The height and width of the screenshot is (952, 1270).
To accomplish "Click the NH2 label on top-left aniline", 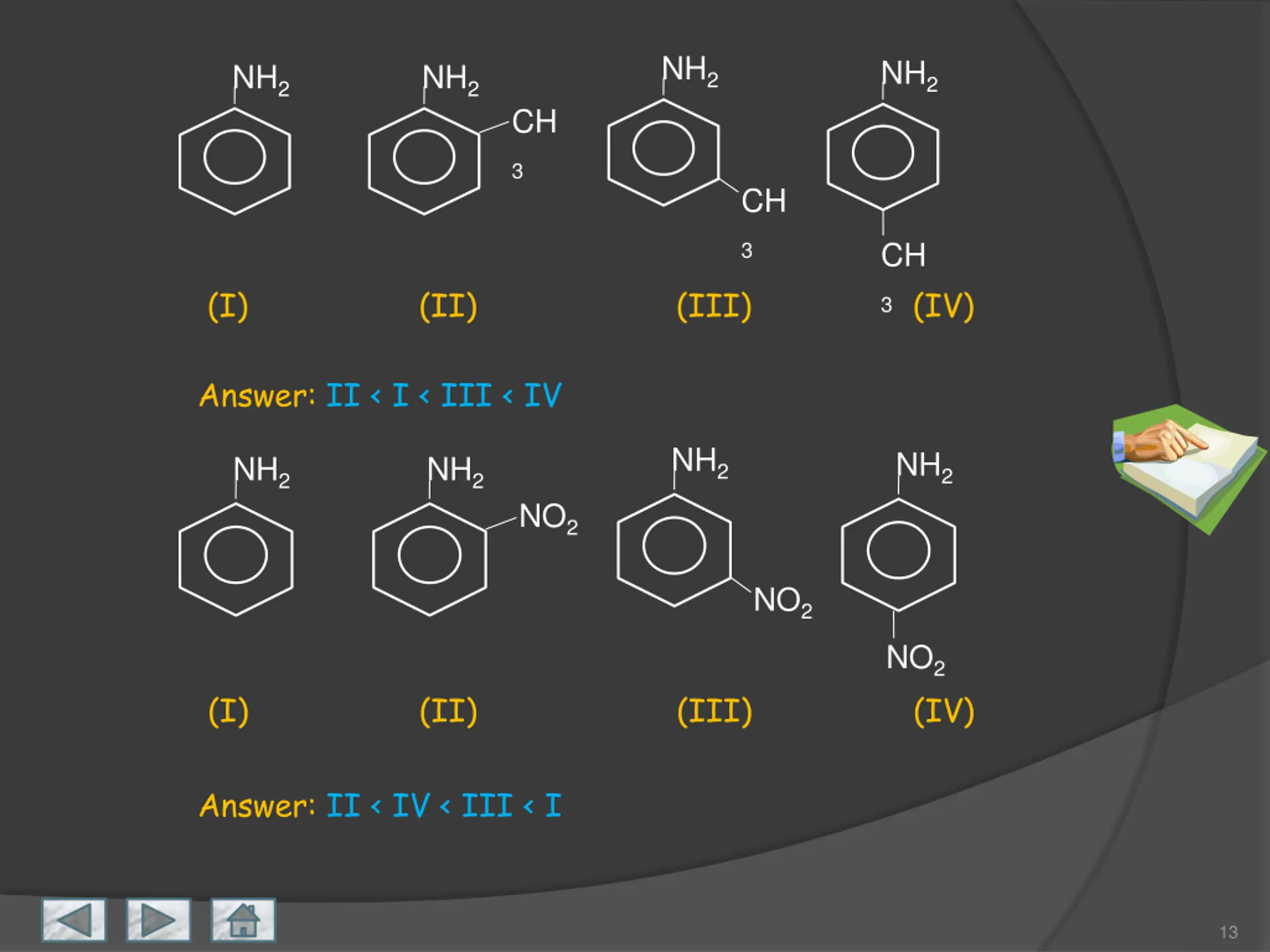I will click(x=260, y=79).
